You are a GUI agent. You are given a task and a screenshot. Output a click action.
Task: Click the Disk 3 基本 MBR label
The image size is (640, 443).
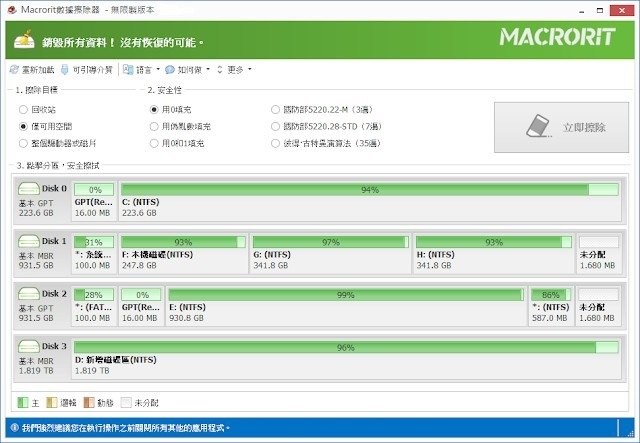[x=36, y=361]
